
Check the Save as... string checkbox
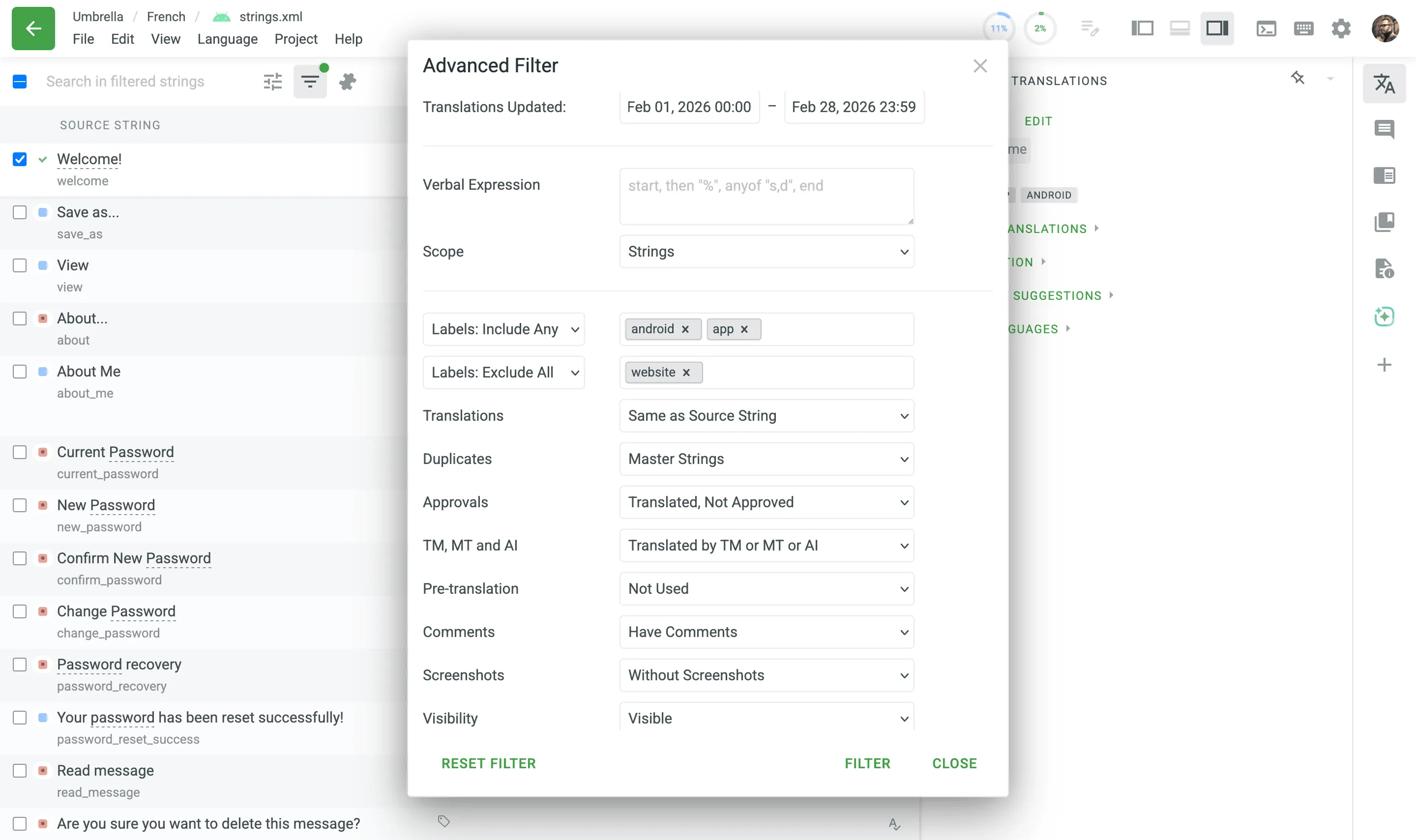click(20, 212)
